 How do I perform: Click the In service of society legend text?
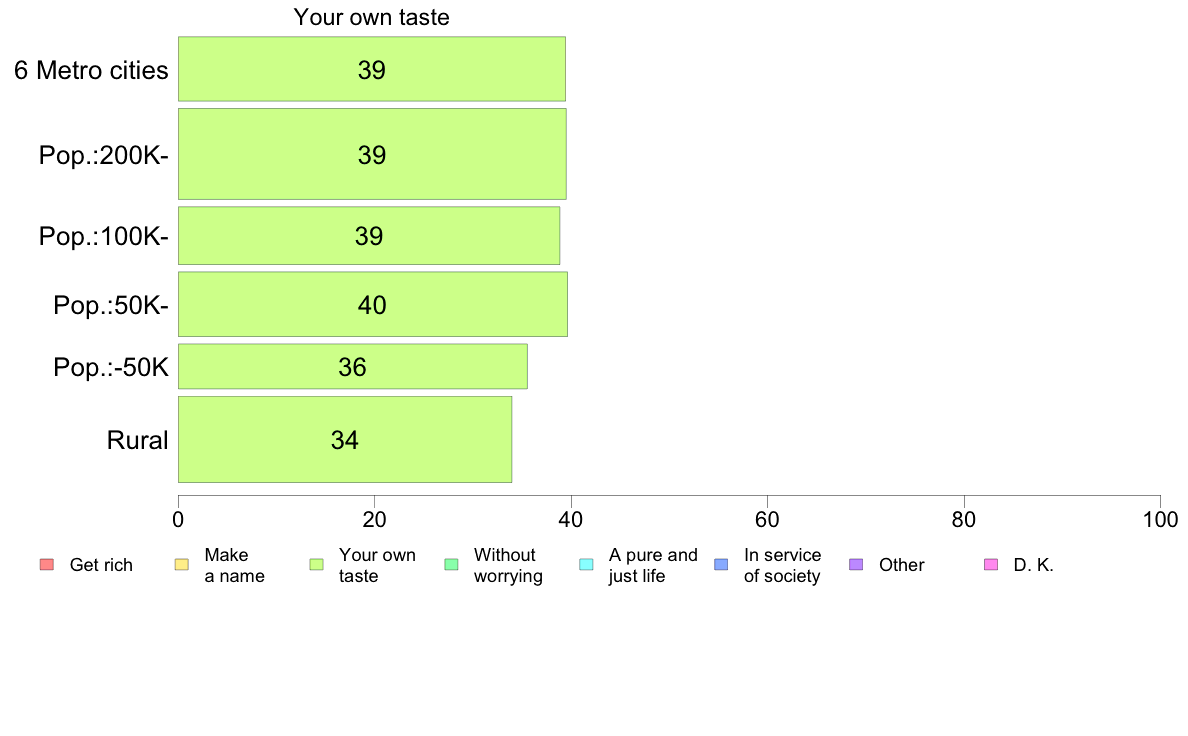pyautogui.click(x=782, y=565)
